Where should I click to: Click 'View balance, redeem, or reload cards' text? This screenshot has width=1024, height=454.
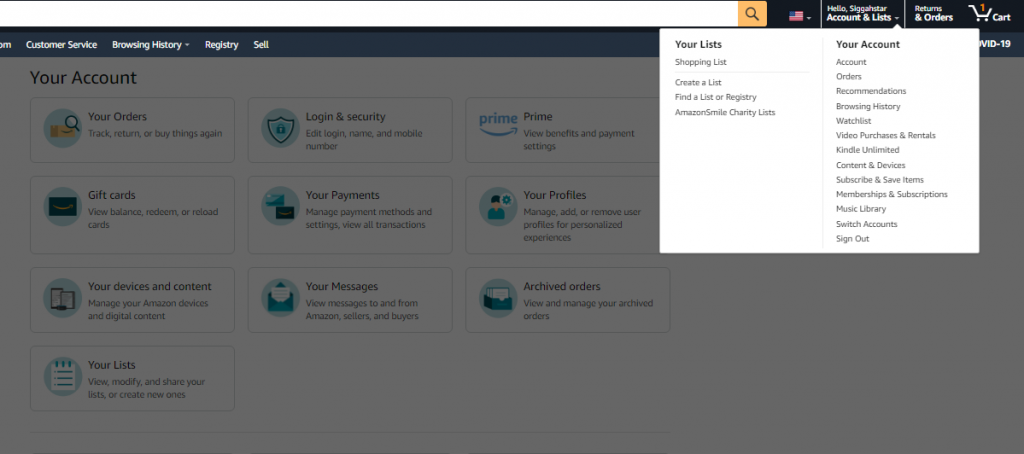click(153, 218)
